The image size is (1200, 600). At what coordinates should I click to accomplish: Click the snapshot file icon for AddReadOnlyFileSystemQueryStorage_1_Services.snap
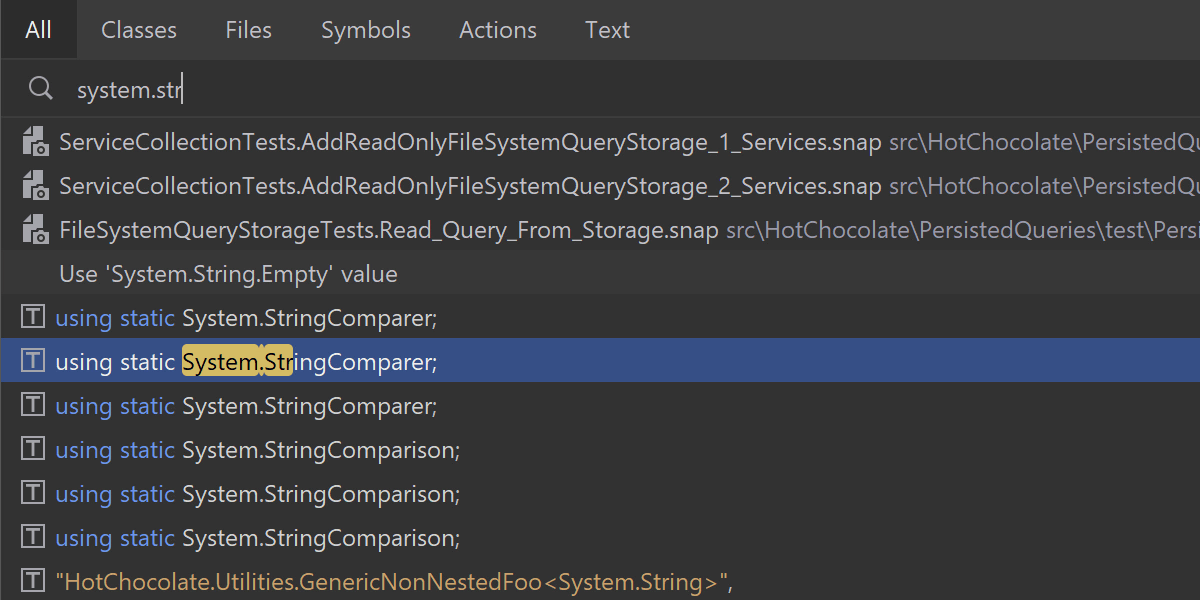34,142
